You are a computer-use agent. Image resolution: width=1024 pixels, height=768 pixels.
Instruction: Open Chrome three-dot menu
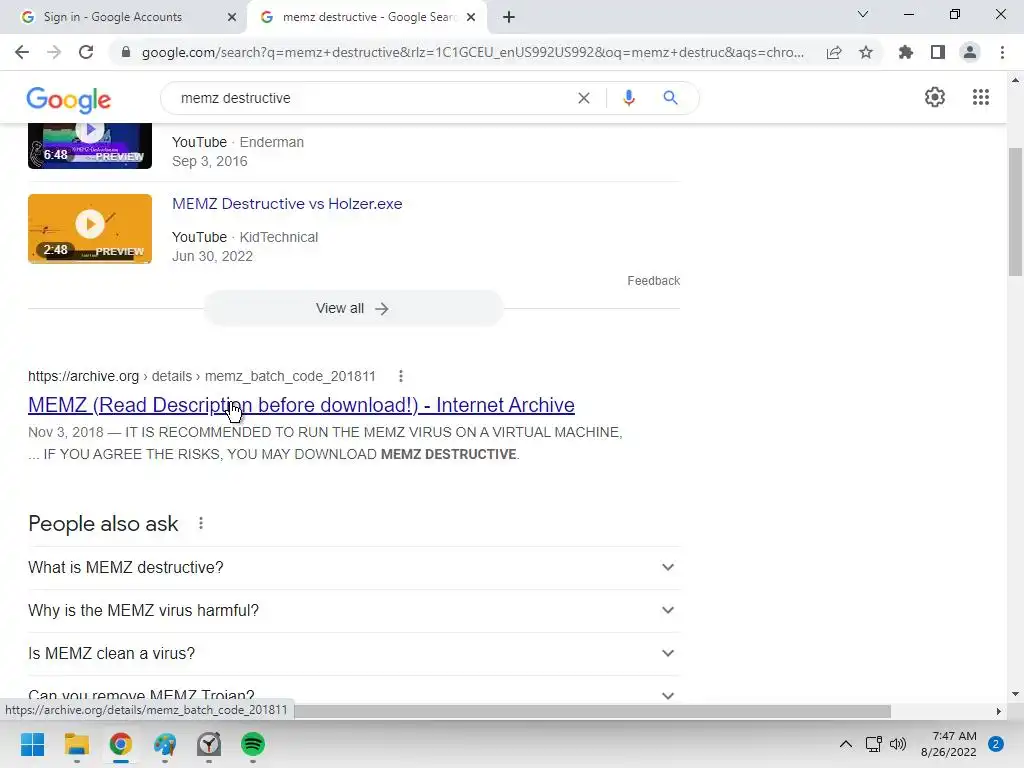pos(1002,52)
